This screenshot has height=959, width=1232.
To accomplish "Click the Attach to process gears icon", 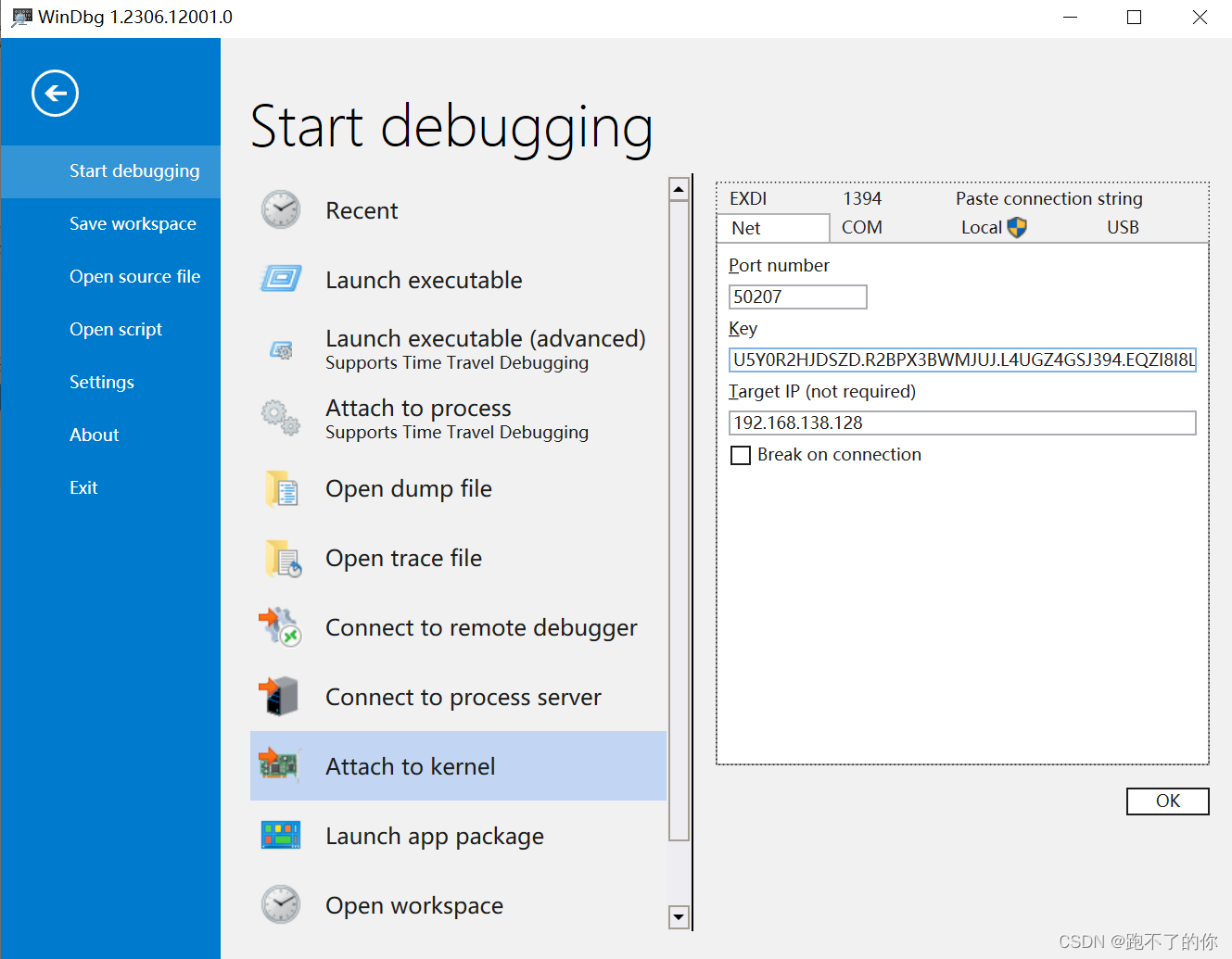I will (281, 418).
